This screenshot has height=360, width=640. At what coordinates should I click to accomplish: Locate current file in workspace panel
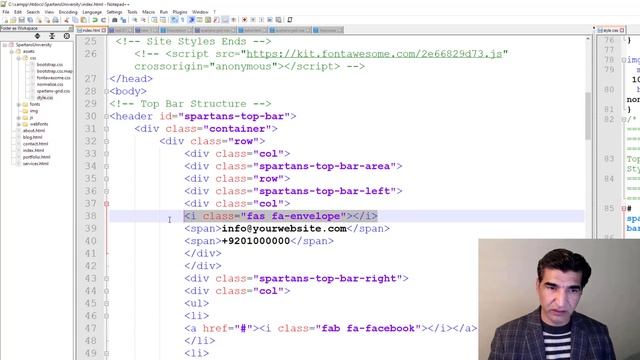tap(67, 36)
